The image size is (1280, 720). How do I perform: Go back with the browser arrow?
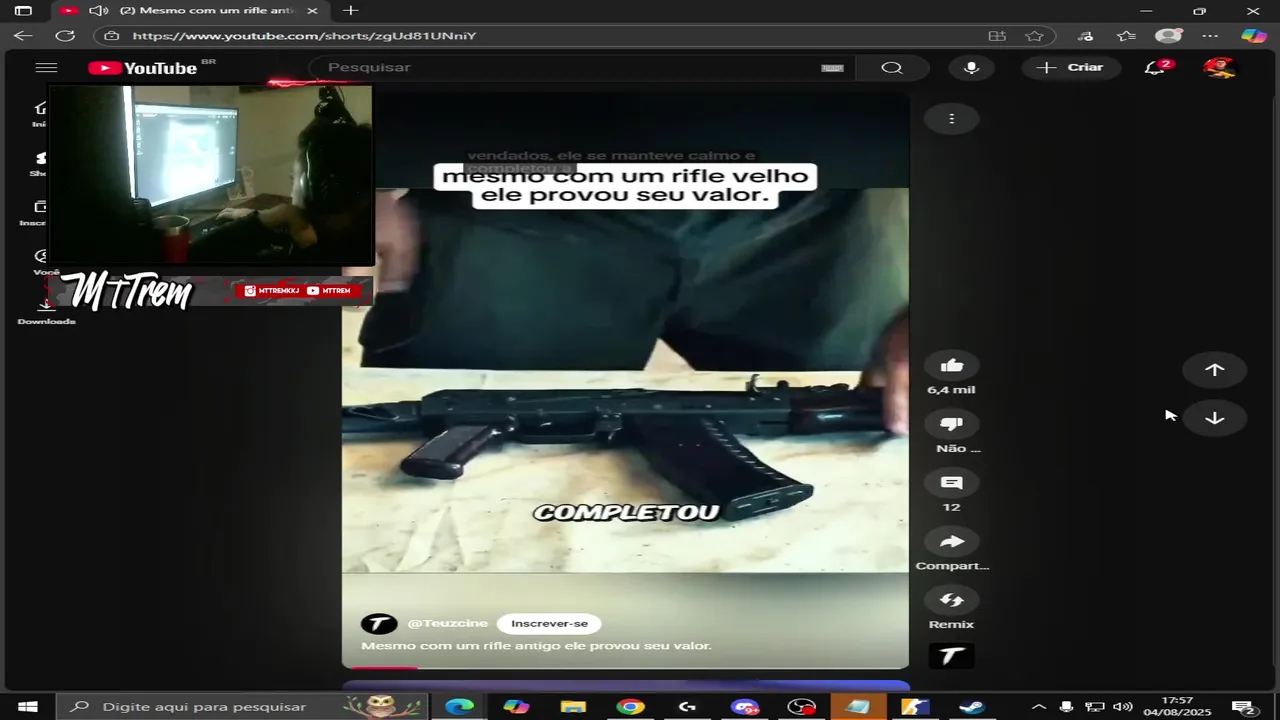[x=23, y=36]
